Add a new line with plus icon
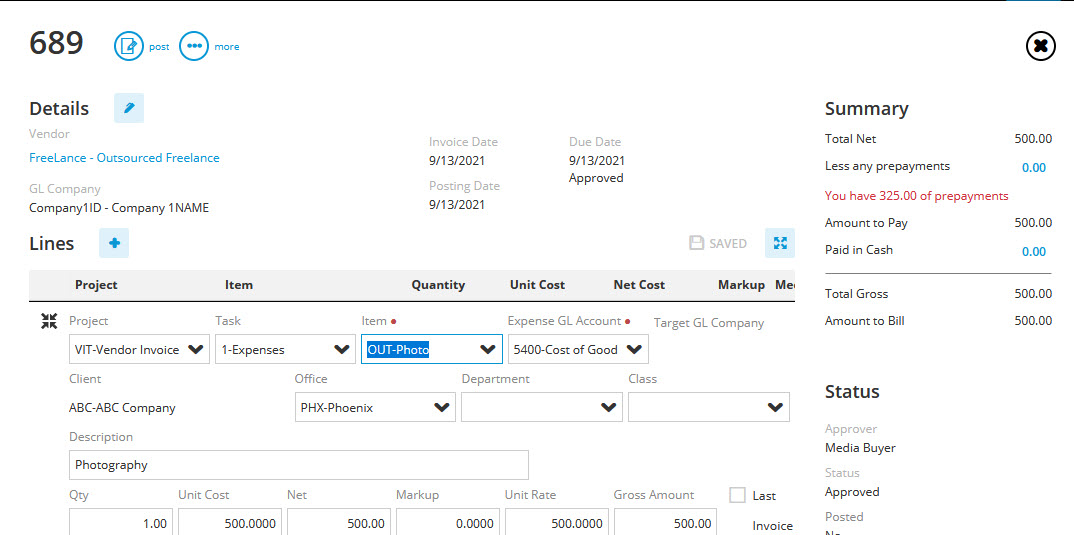This screenshot has height=535, width=1074. click(x=114, y=243)
